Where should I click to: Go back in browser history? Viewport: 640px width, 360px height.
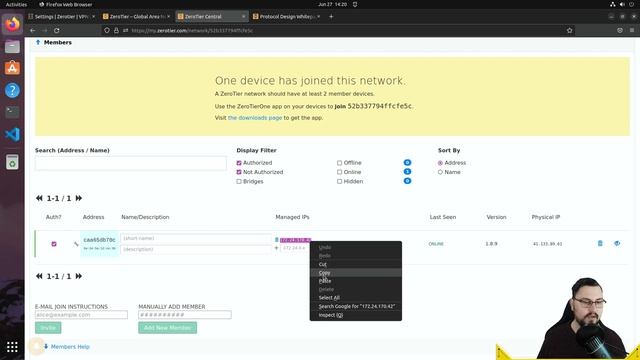point(33,31)
